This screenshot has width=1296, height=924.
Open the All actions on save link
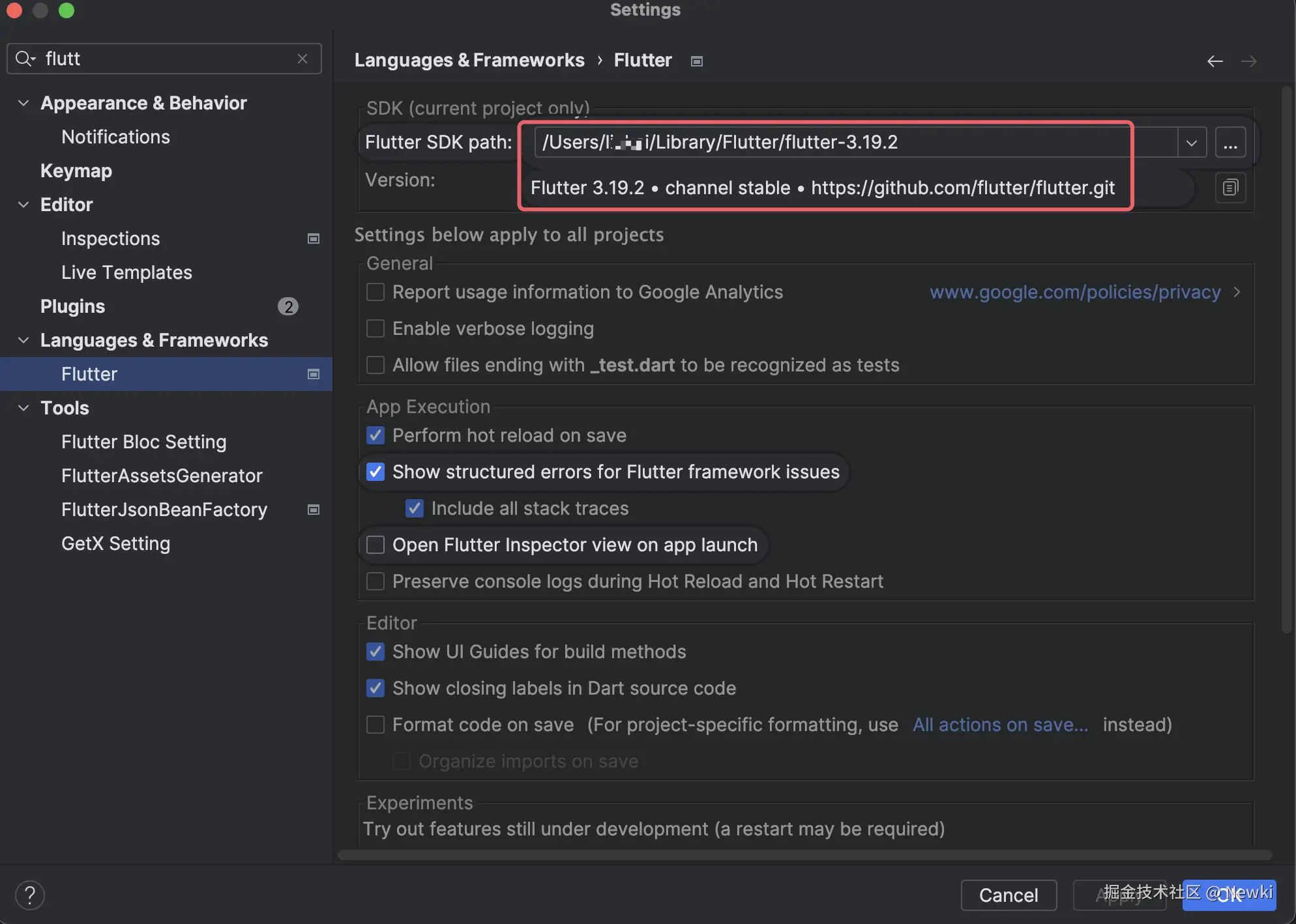1000,725
